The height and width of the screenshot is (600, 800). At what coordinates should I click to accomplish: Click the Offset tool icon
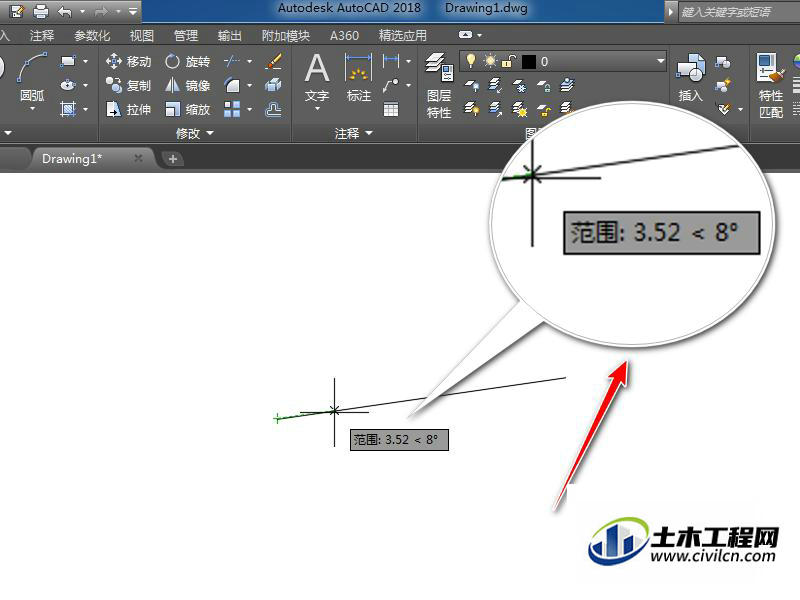coord(274,109)
